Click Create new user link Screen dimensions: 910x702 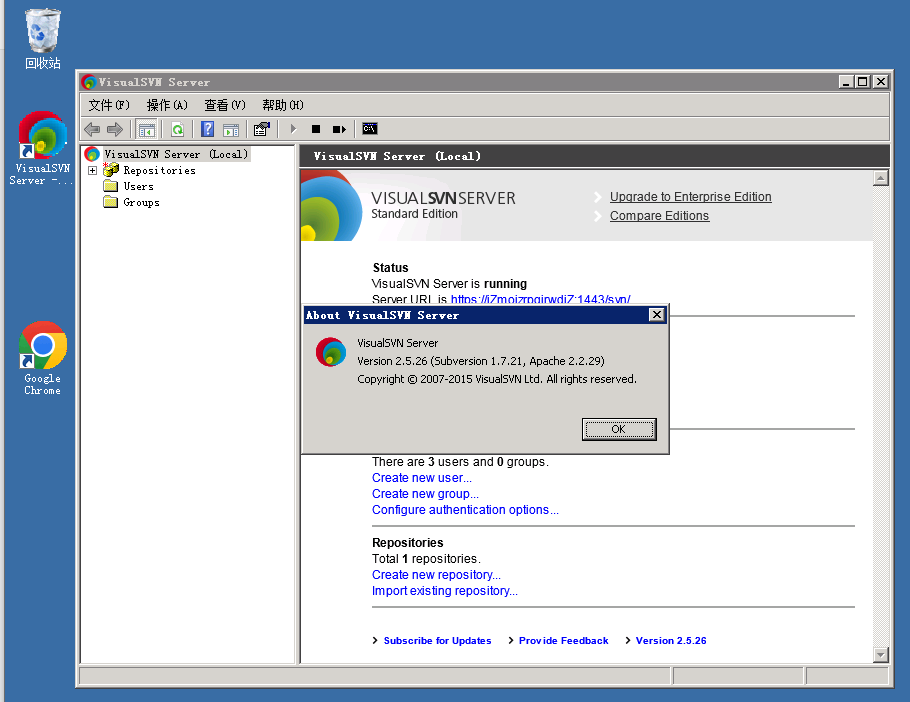pyautogui.click(x=422, y=478)
